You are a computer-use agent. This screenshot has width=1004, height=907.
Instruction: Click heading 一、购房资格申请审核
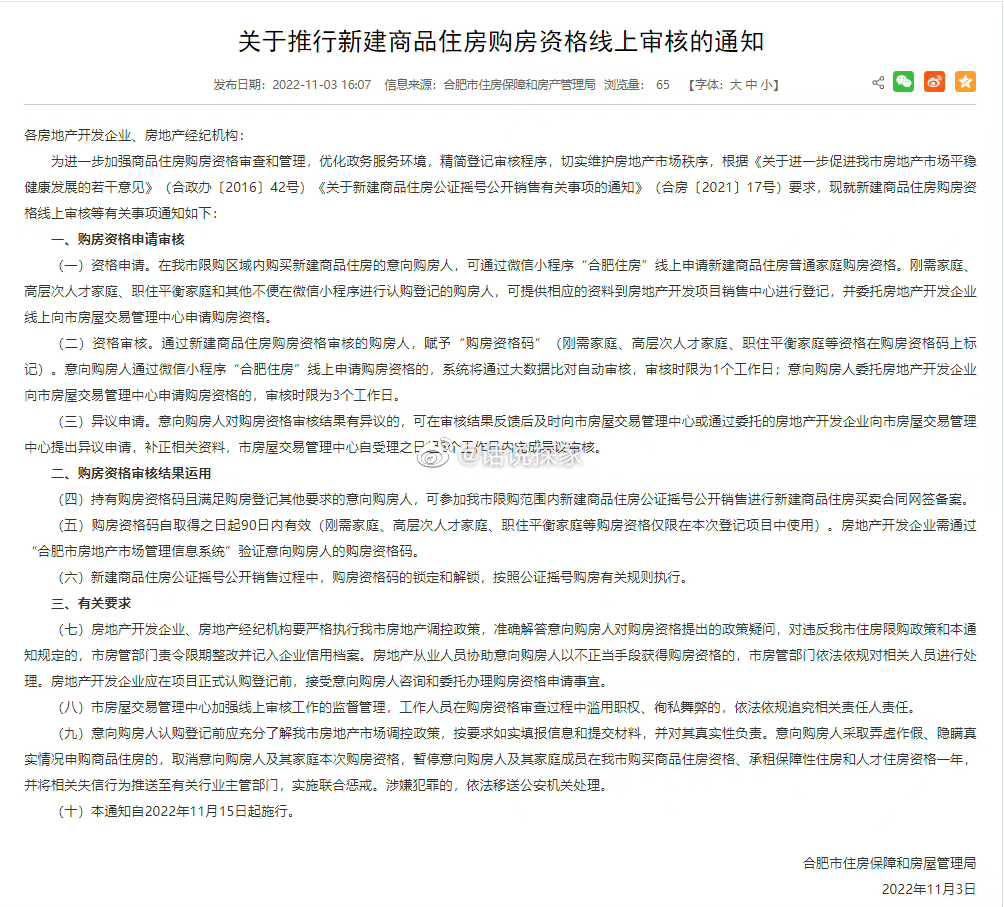pyautogui.click(x=118, y=239)
